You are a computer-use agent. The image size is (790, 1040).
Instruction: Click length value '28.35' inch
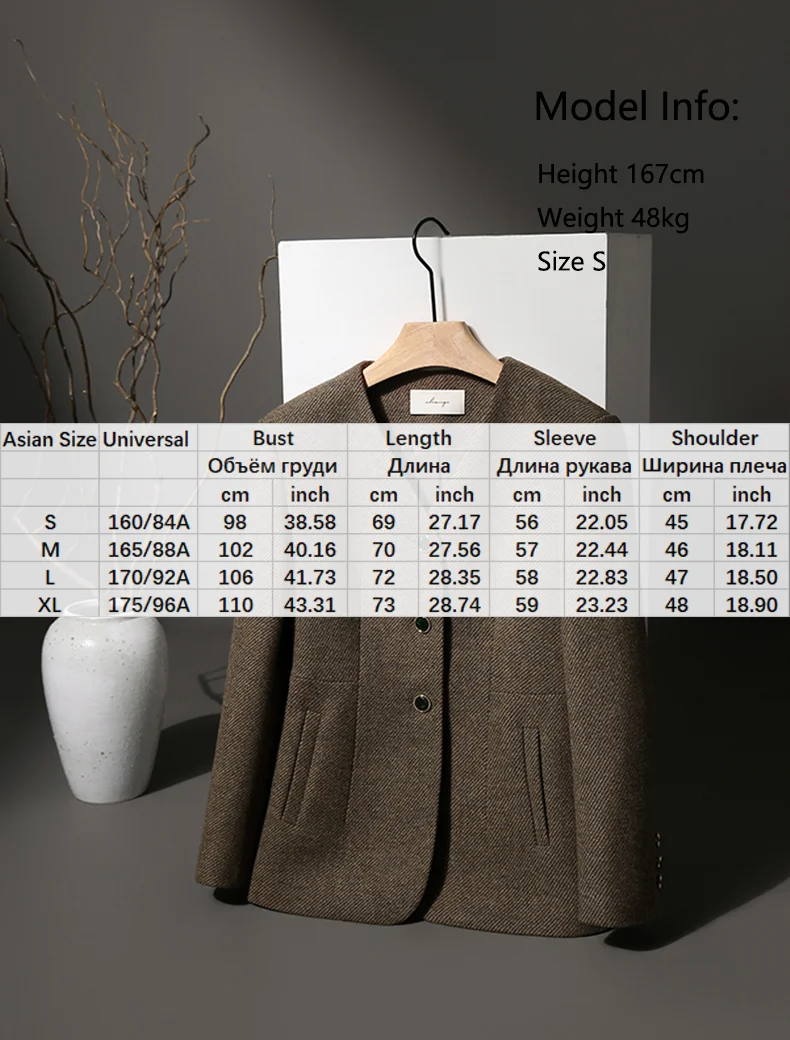[454, 578]
